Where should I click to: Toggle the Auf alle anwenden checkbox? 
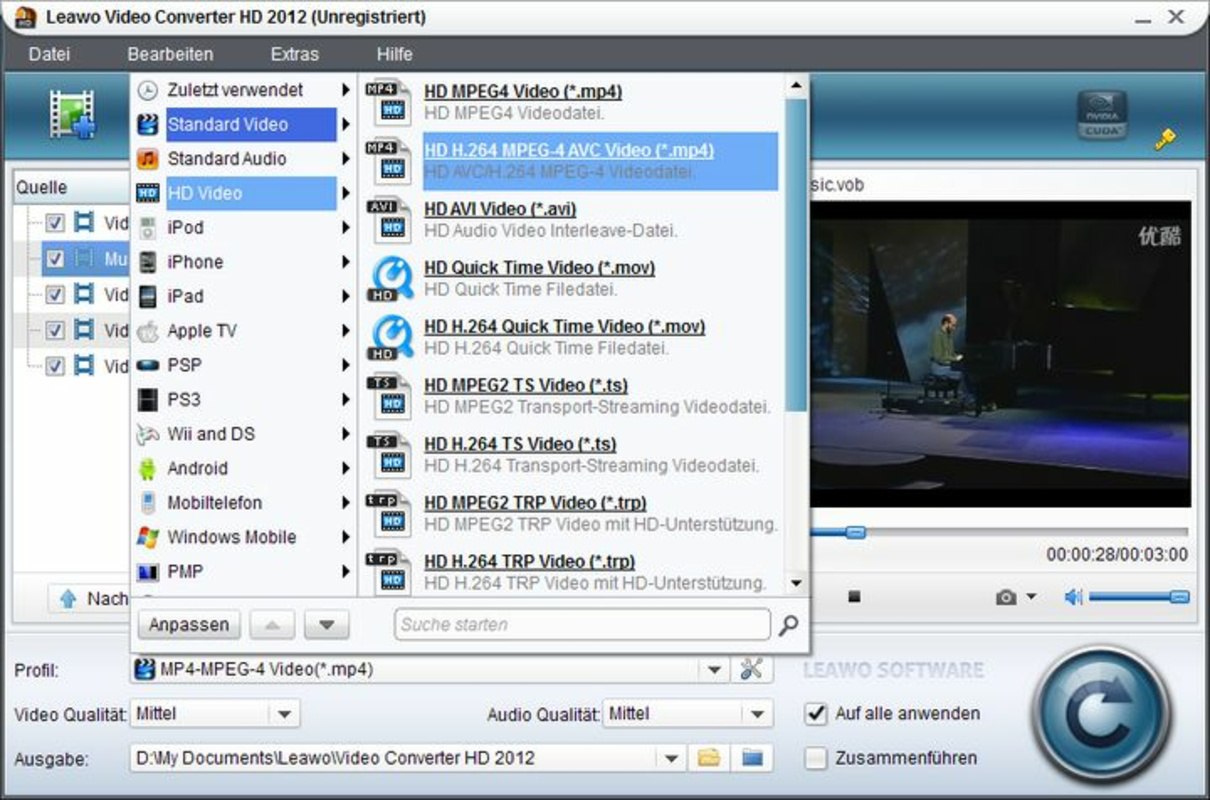click(x=817, y=714)
